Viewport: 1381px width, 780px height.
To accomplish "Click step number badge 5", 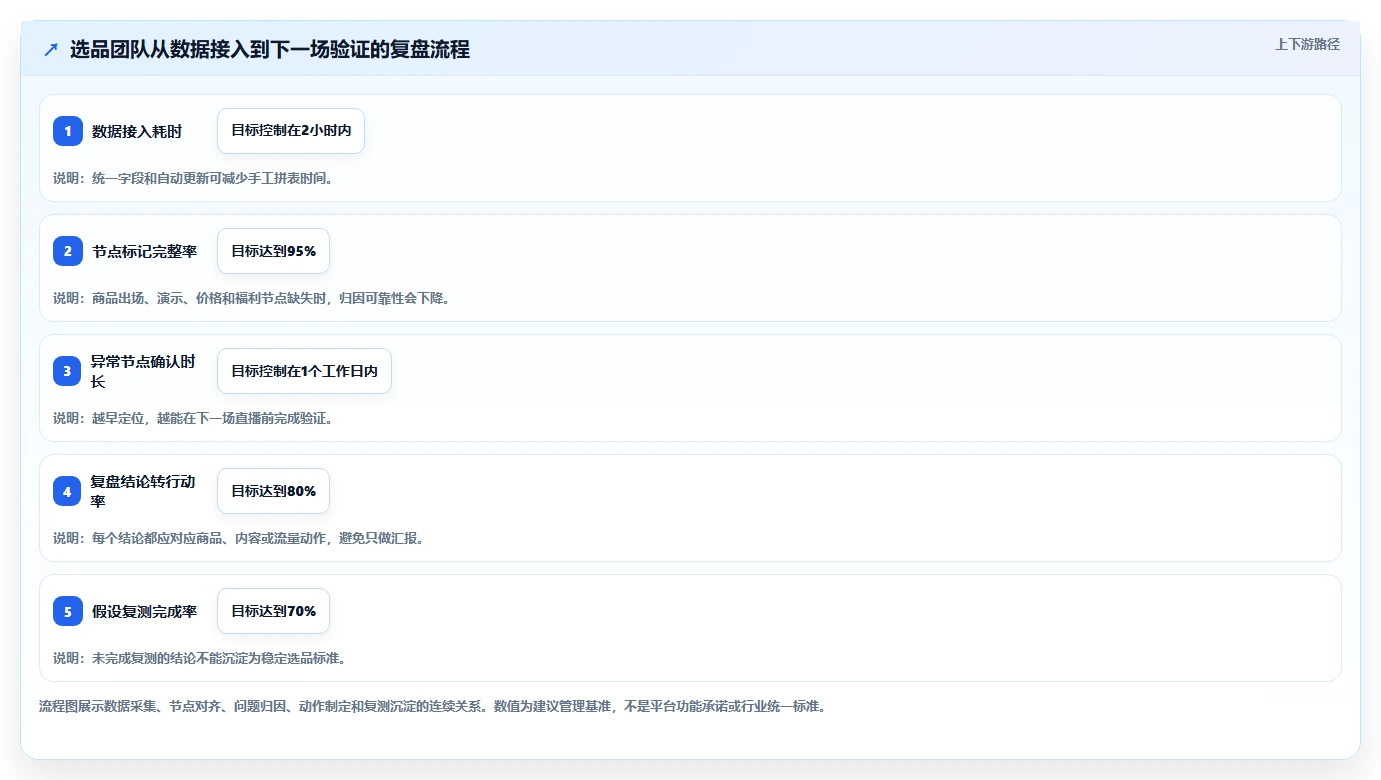I will pos(68,611).
